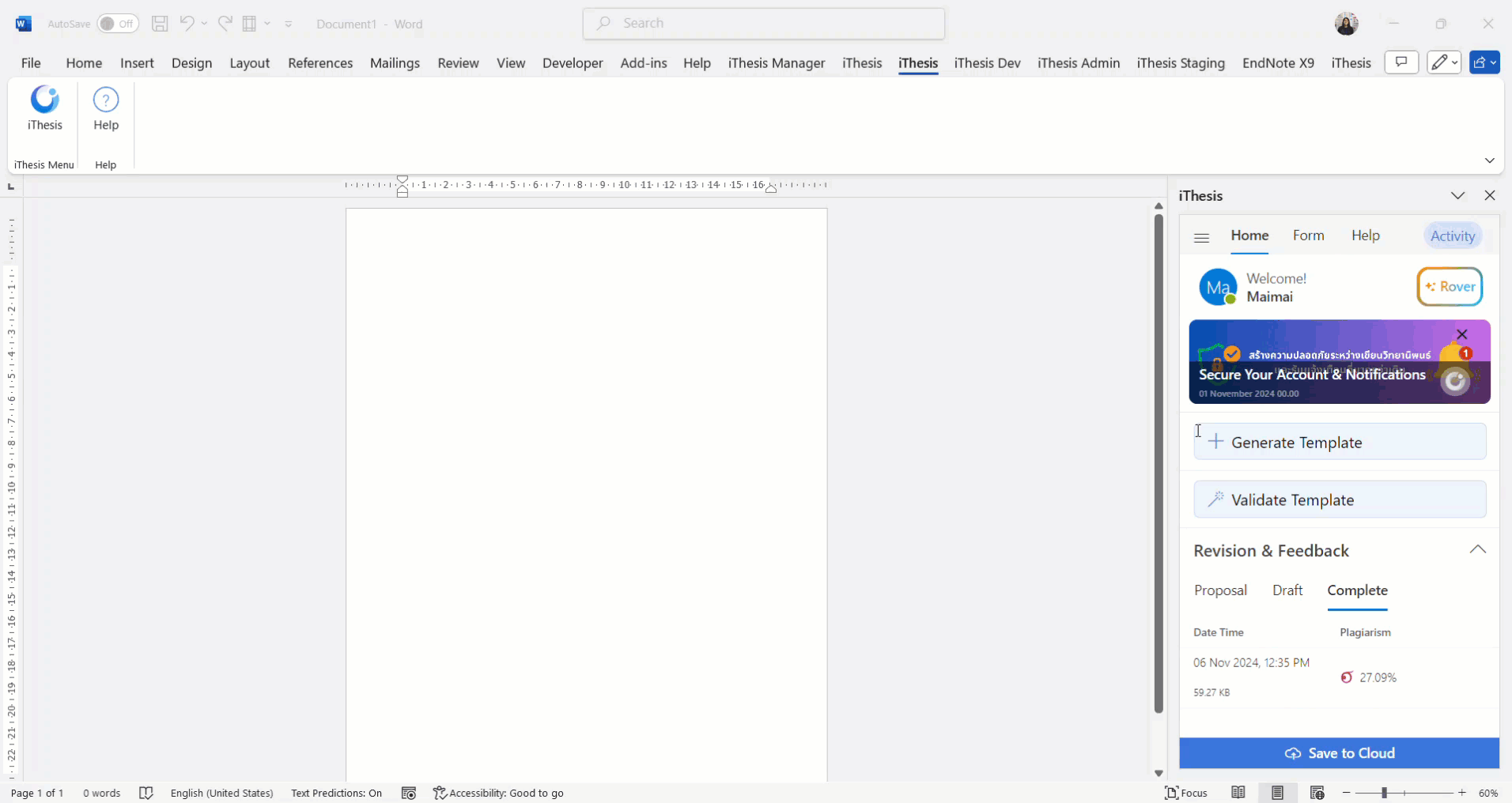The width and height of the screenshot is (1512, 803).
Task: Click the 06 Nov 2024, 12:35 PM revision entry
Action: 1340,677
